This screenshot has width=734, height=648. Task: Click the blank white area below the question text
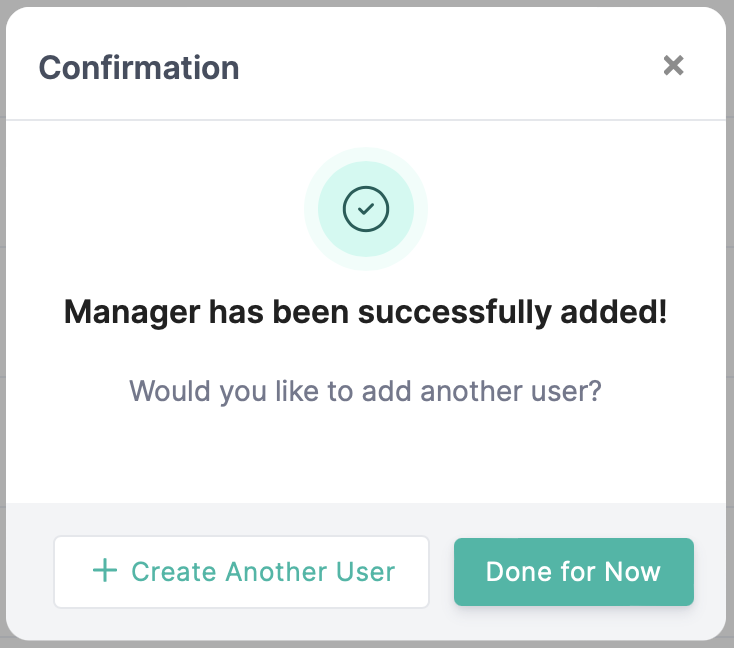point(365,455)
